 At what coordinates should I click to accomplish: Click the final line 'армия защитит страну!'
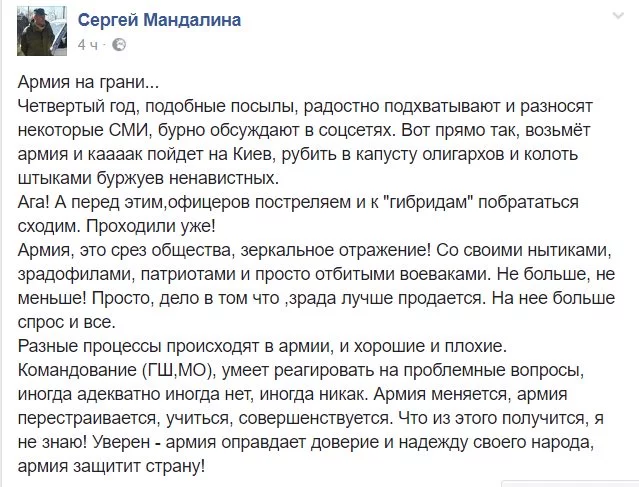coord(111,466)
